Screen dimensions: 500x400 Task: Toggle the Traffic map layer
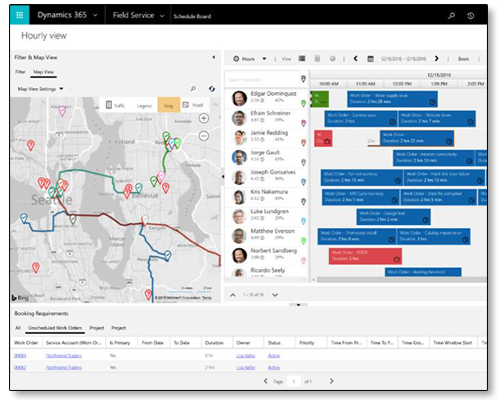(115, 105)
